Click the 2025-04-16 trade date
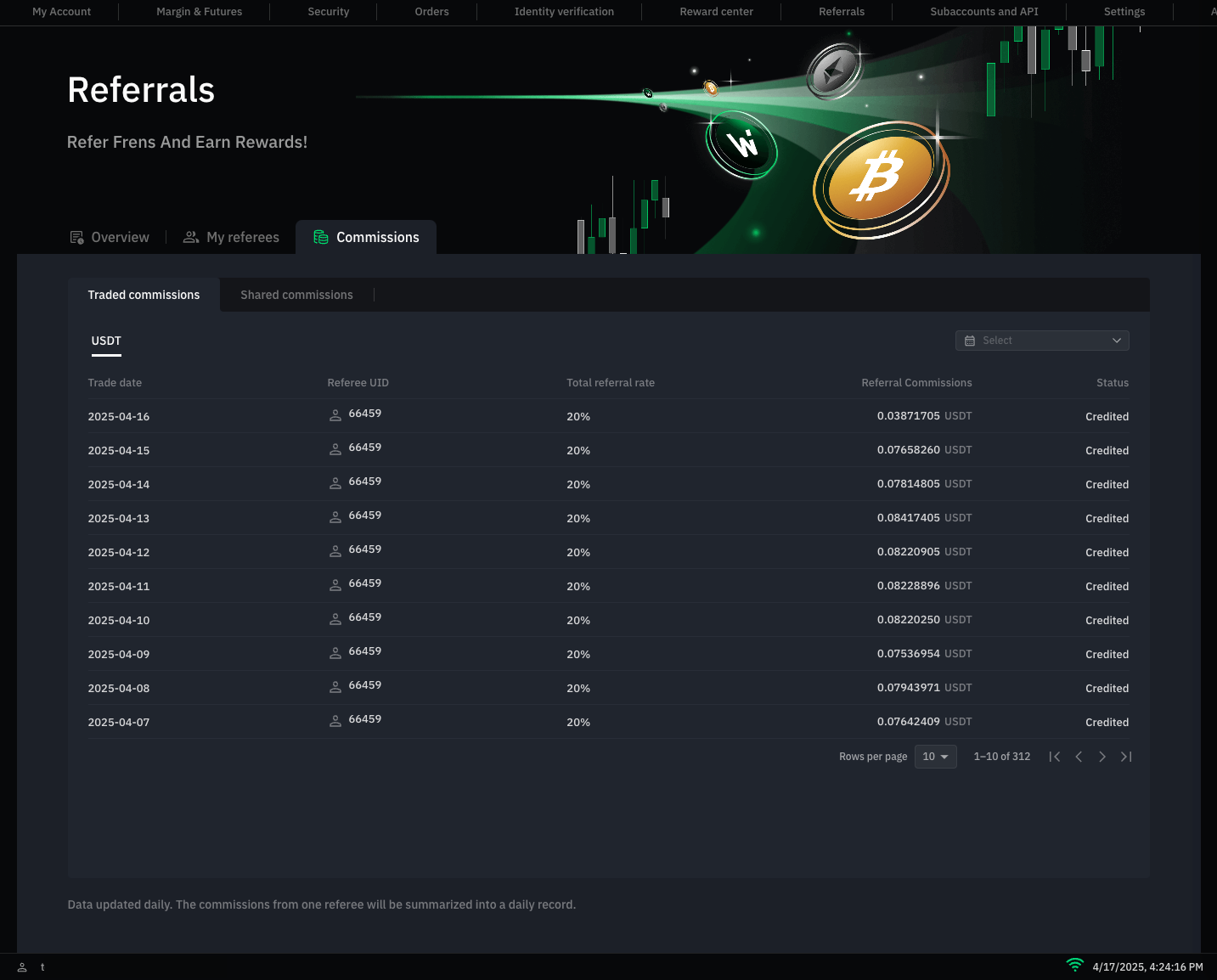This screenshot has height=980, width=1217. 119,417
